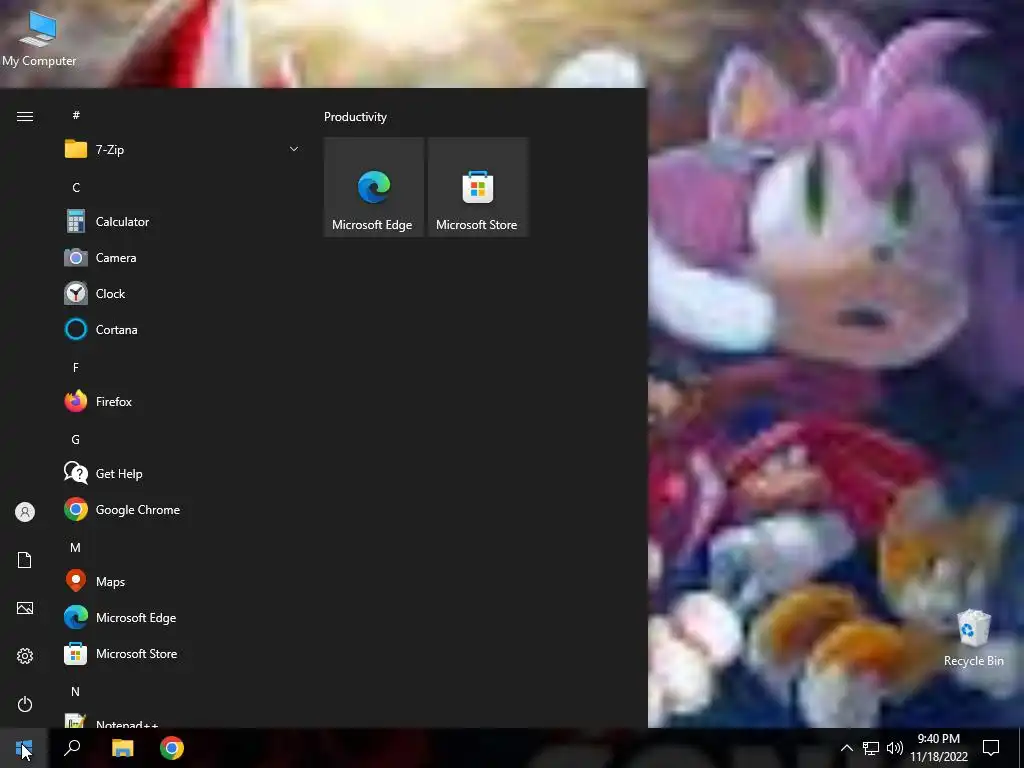Open File Explorer from the taskbar
This screenshot has height=768, width=1024.
click(122, 748)
